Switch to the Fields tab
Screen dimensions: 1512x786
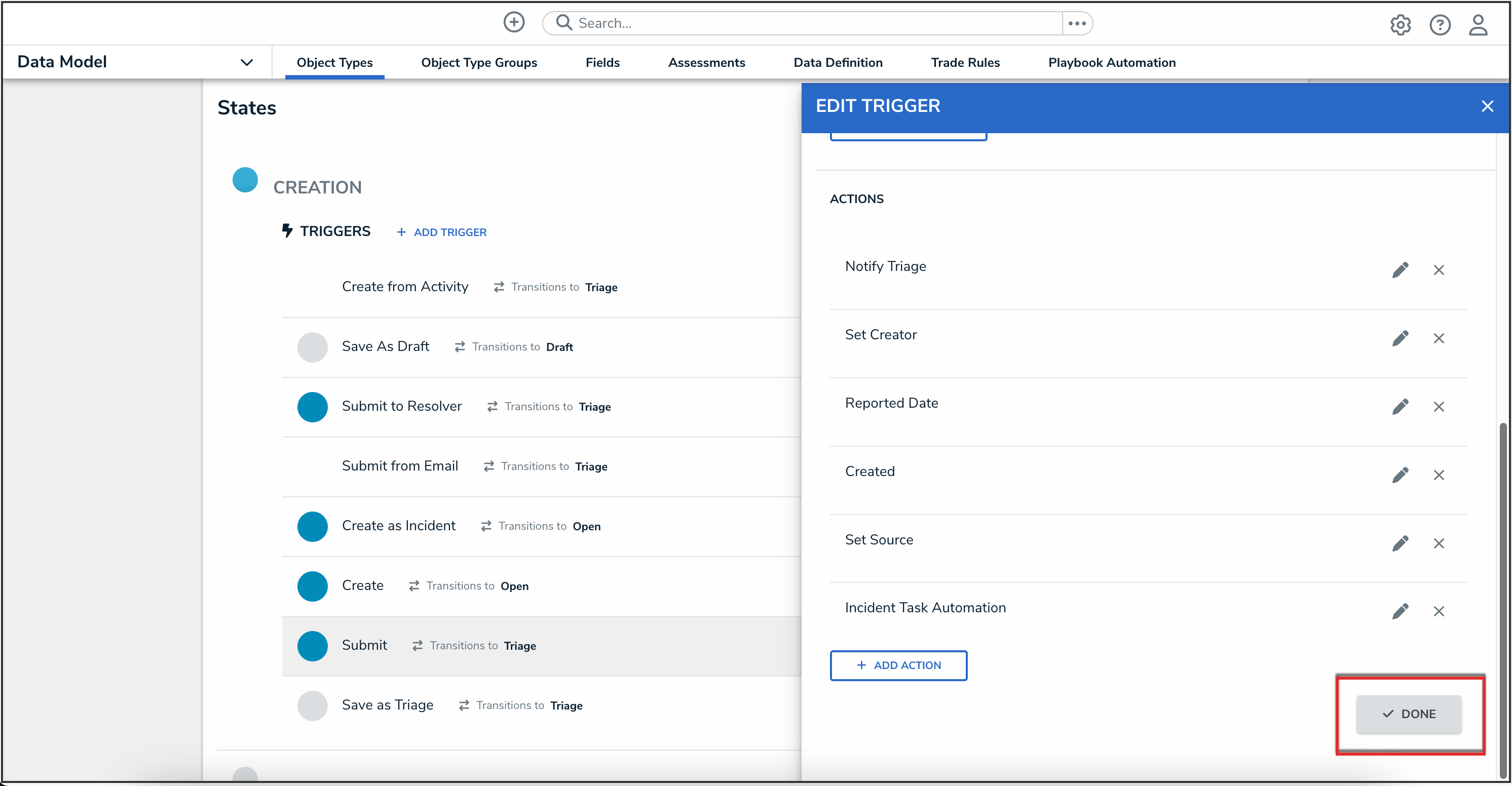[x=602, y=62]
